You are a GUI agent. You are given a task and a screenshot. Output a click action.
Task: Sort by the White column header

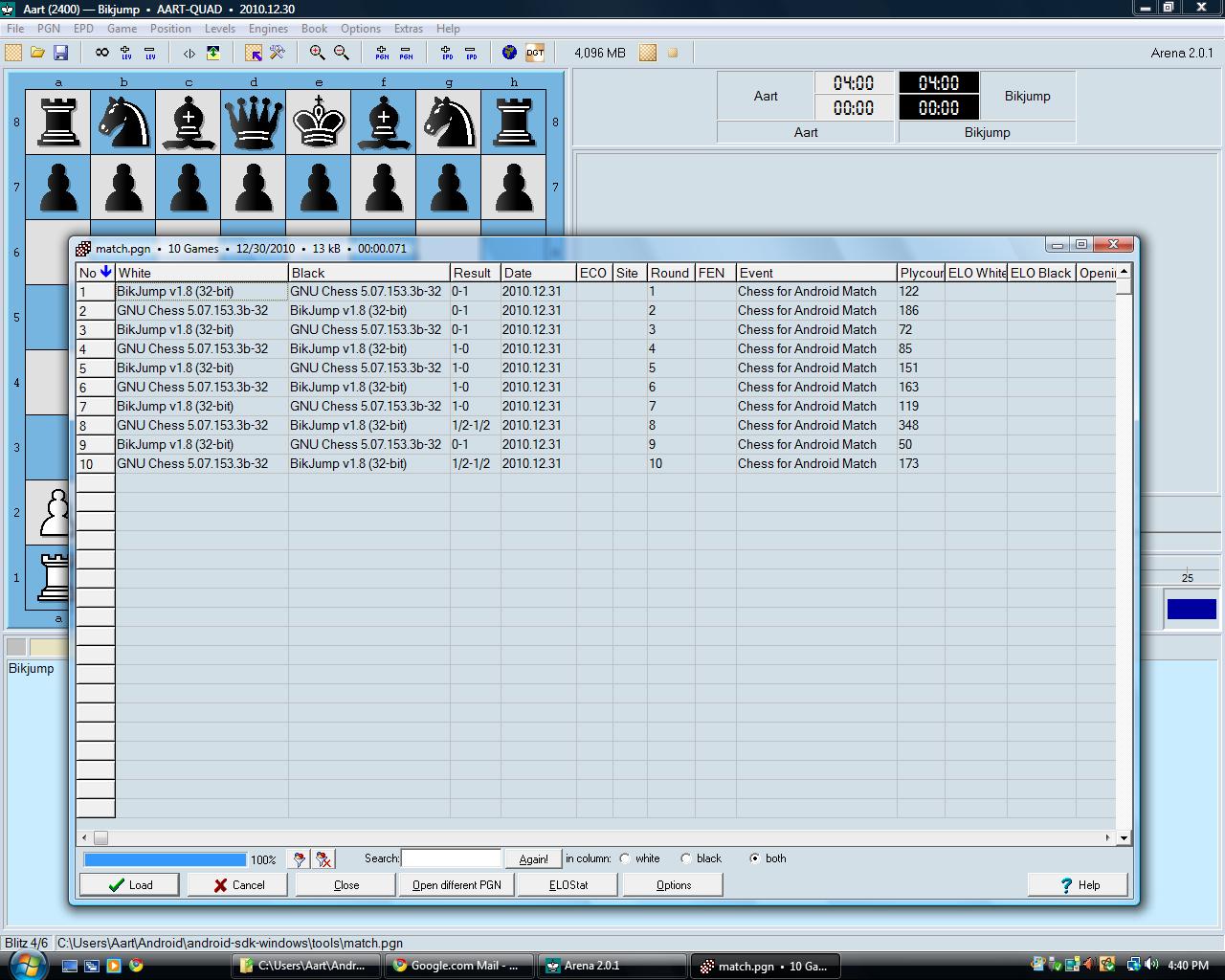tap(201, 273)
